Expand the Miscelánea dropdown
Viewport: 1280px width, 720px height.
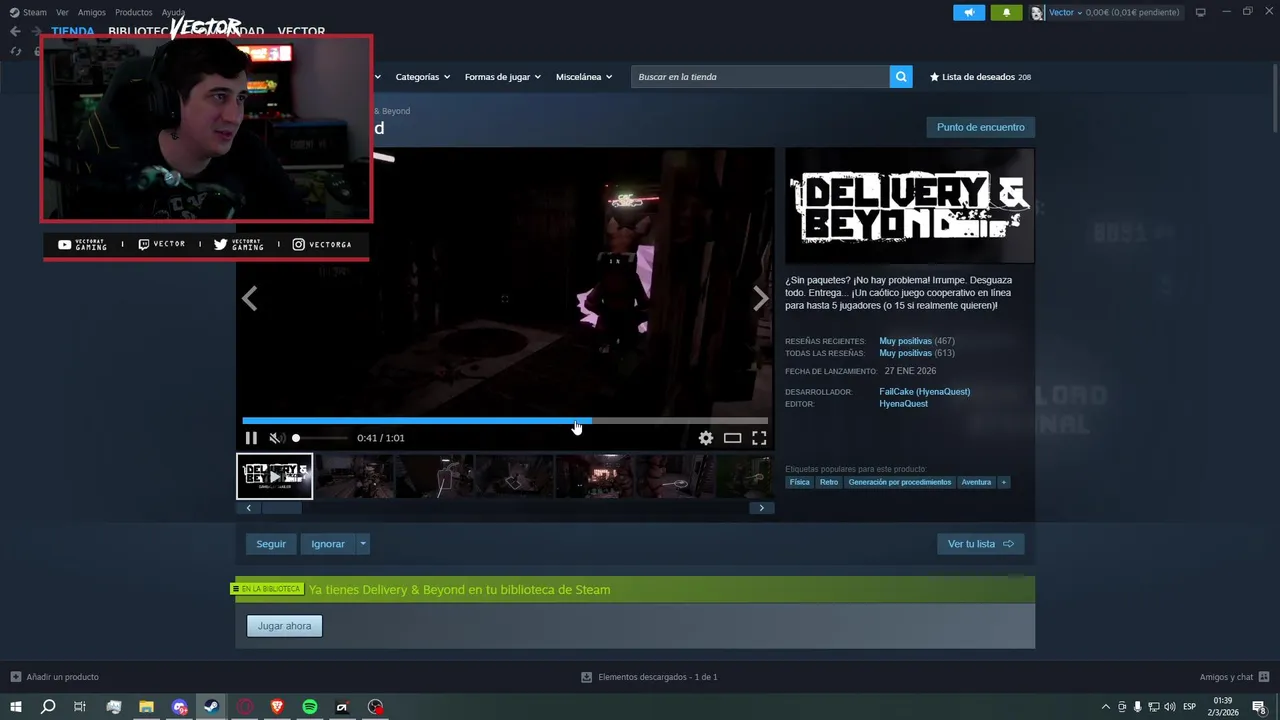pyautogui.click(x=584, y=77)
